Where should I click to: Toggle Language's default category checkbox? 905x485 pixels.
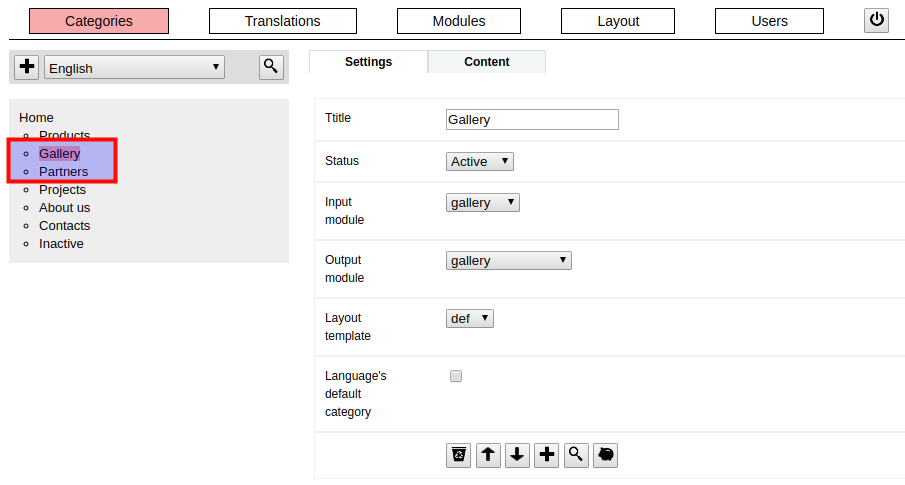pyautogui.click(x=456, y=376)
